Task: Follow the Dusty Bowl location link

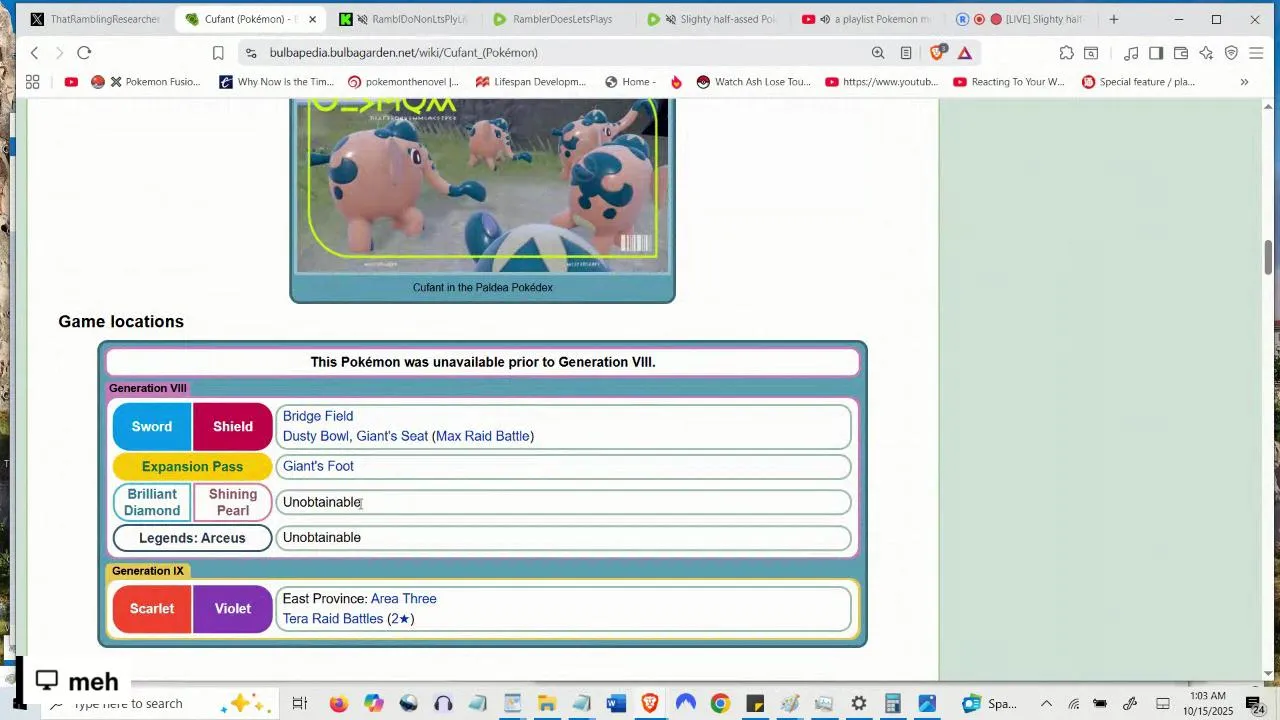Action: point(316,436)
